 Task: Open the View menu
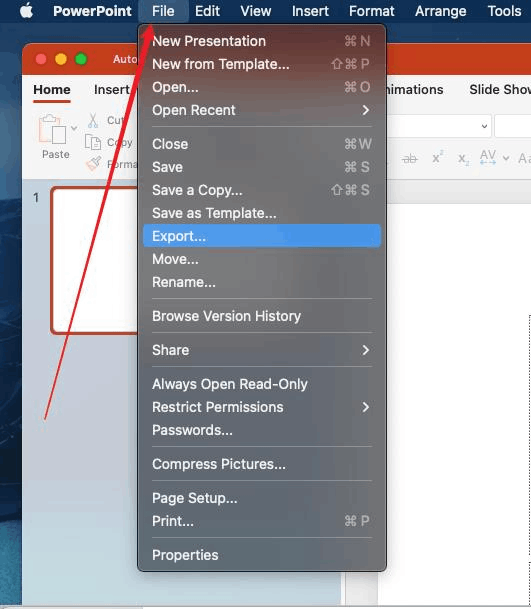tap(255, 11)
